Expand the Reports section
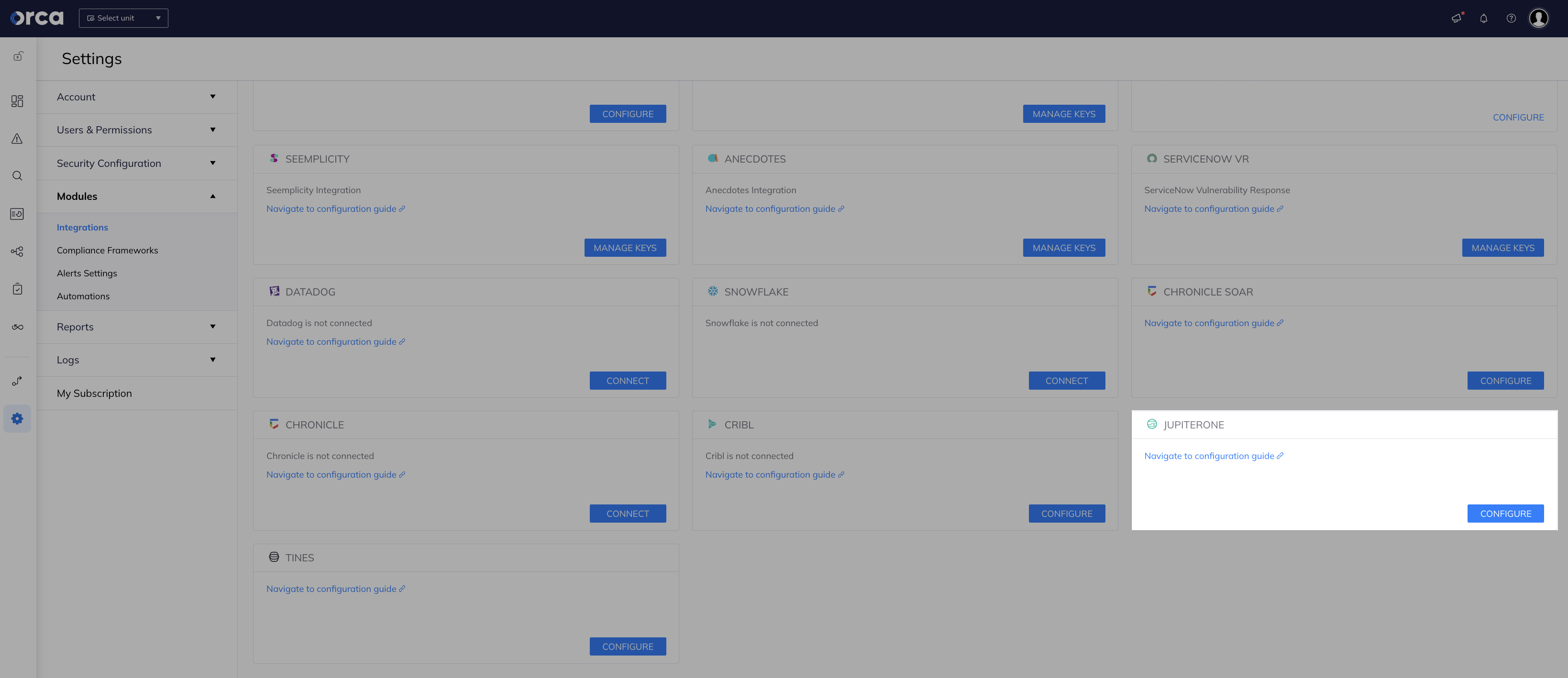 (x=136, y=327)
